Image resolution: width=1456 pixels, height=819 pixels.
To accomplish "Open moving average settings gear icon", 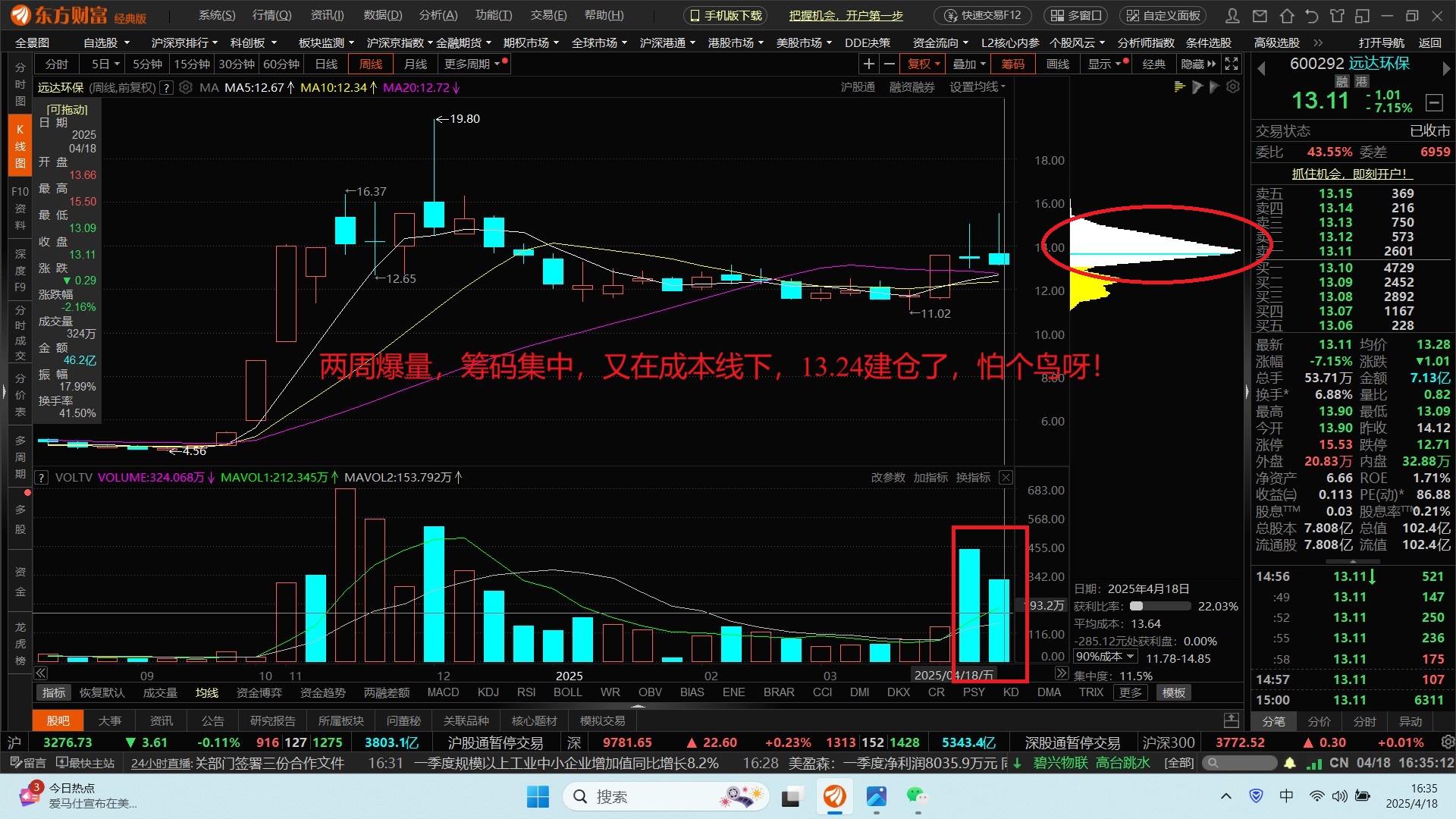I will (186, 88).
